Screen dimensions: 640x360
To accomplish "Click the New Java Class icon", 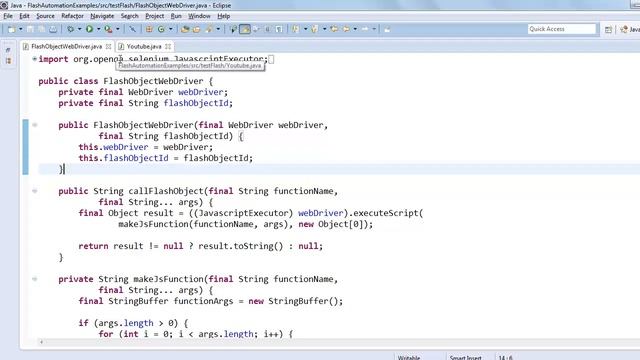I will [x=161, y=29].
